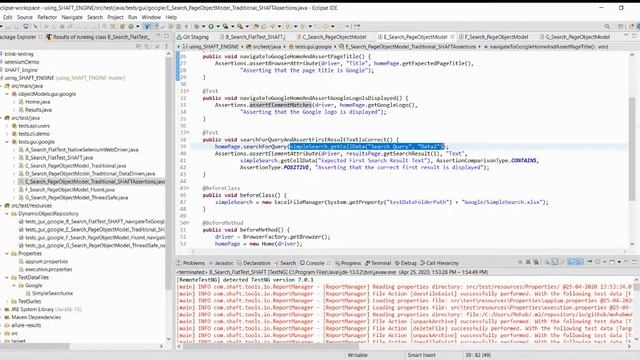Minimize the Package Explorer panel

[158, 36]
